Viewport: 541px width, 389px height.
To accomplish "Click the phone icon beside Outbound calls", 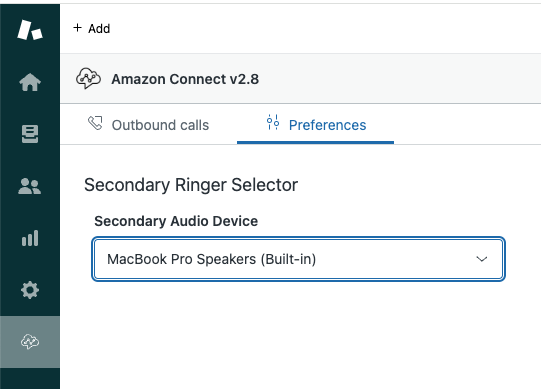I will (95, 123).
